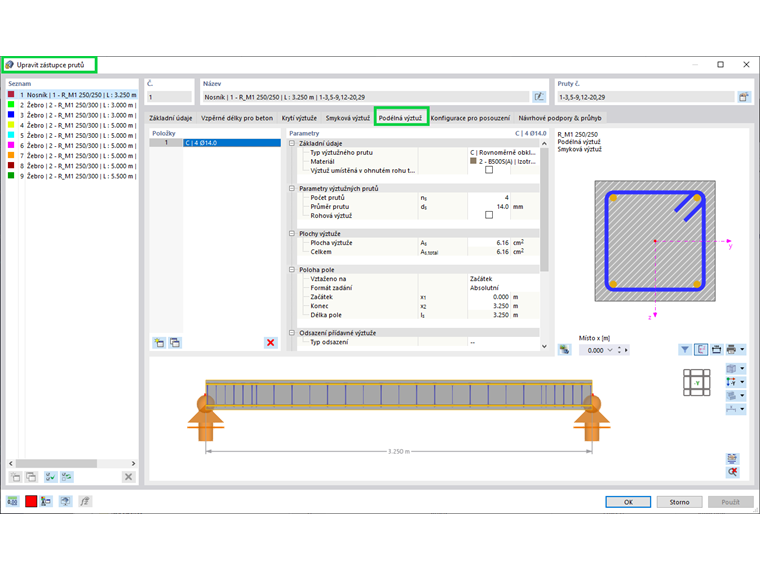
Task: Toggle the Rohová výztuž checkbox
Action: pyautogui.click(x=489, y=215)
